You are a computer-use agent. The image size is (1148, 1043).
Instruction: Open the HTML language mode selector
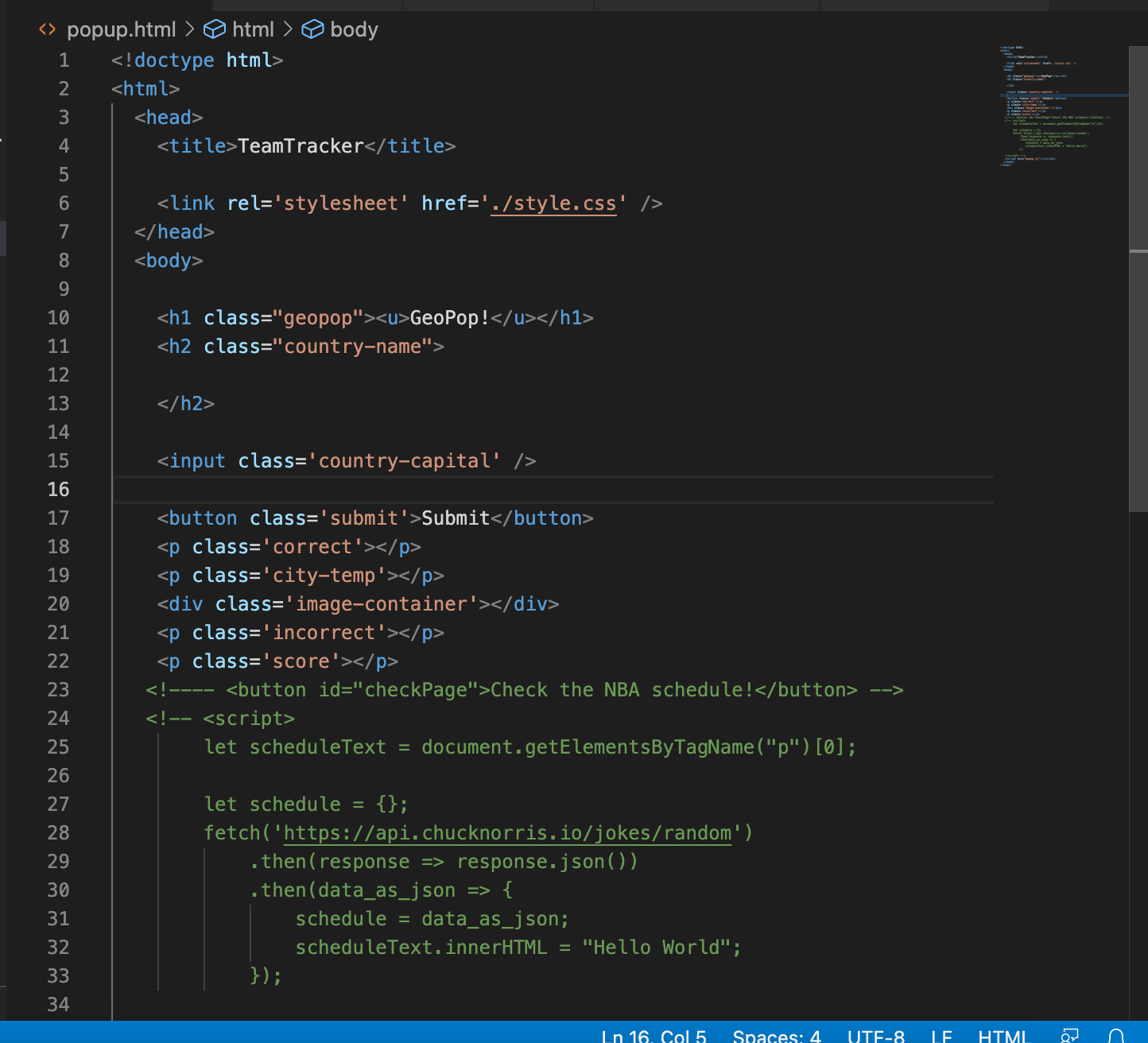[x=1003, y=1036]
